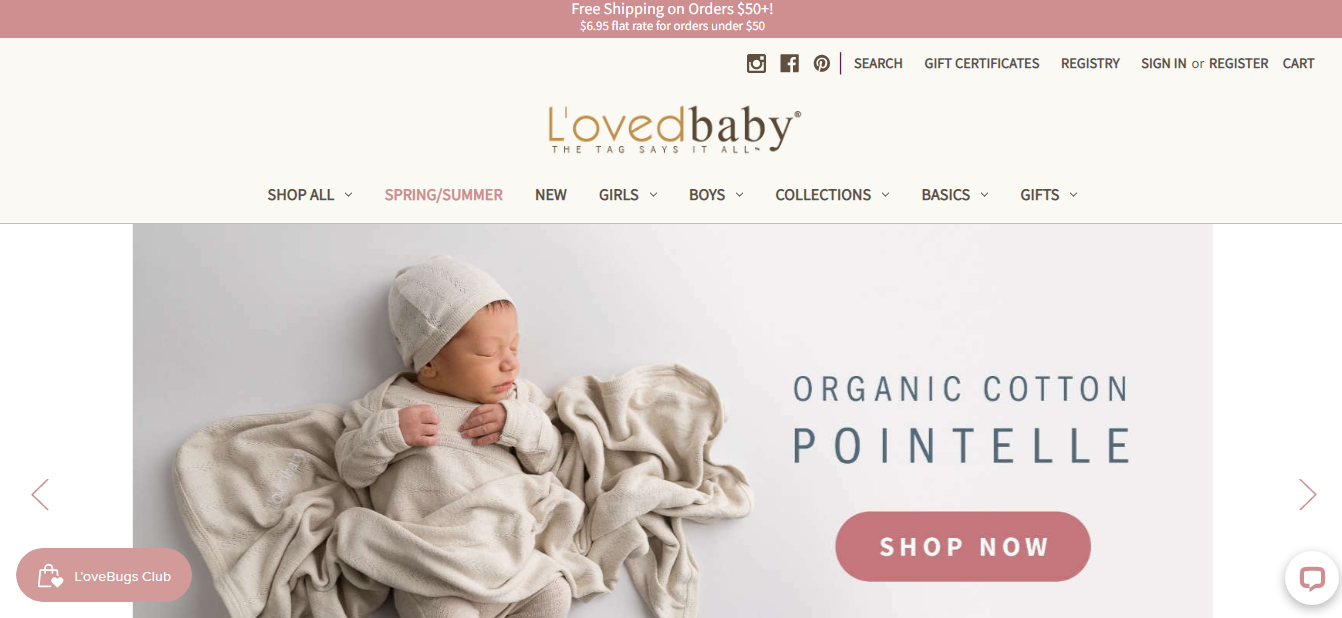Click the Search link in header

click(x=878, y=63)
